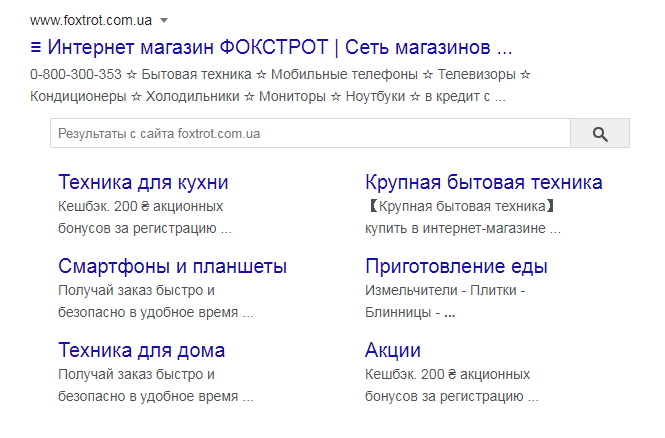Click the www.foxtrot.com.ua URL text
The height and width of the screenshot is (438, 665).
tap(91, 20)
